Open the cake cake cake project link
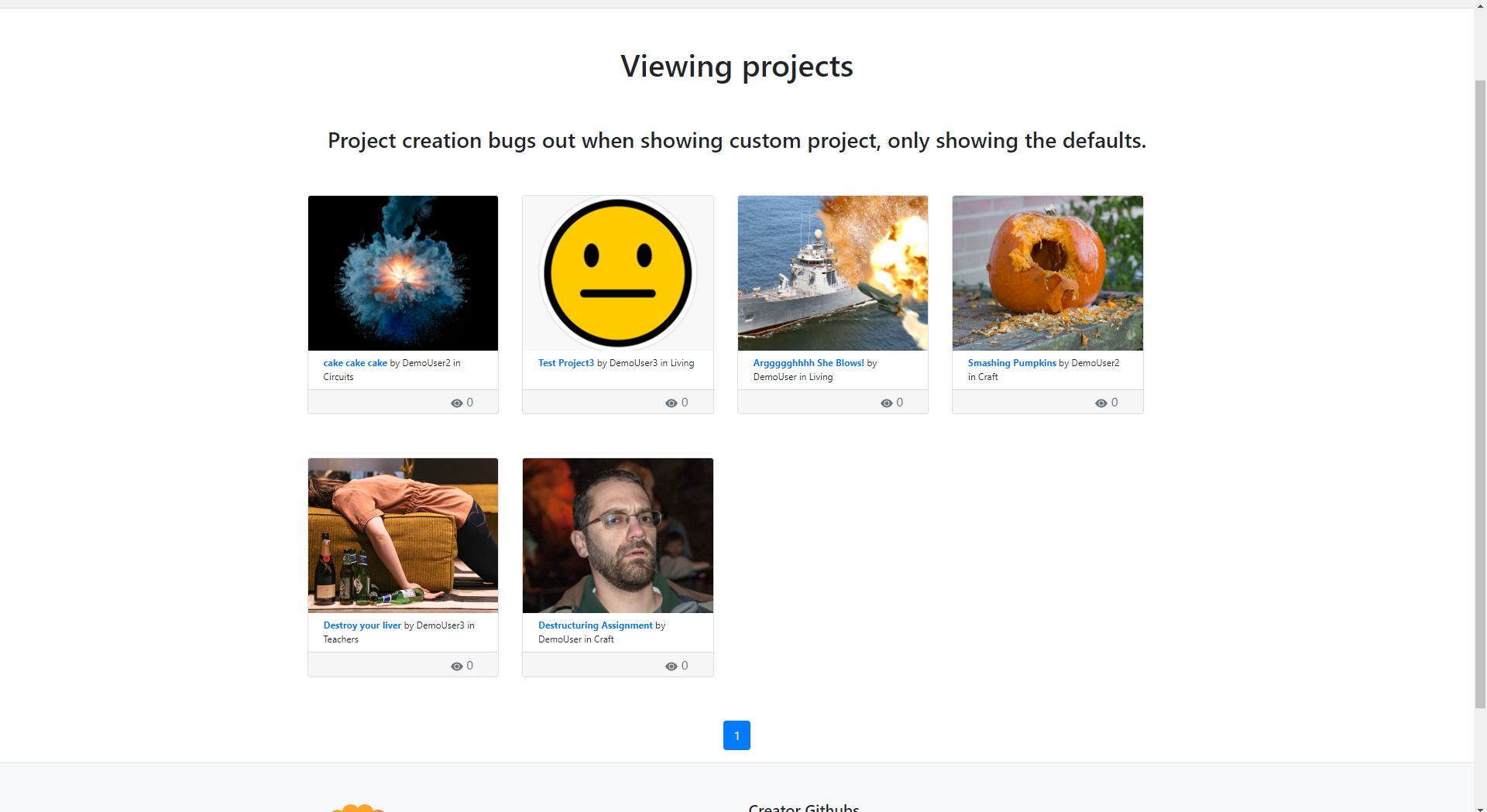Screen dimensions: 1487x812 pyautogui.click(x=355, y=363)
